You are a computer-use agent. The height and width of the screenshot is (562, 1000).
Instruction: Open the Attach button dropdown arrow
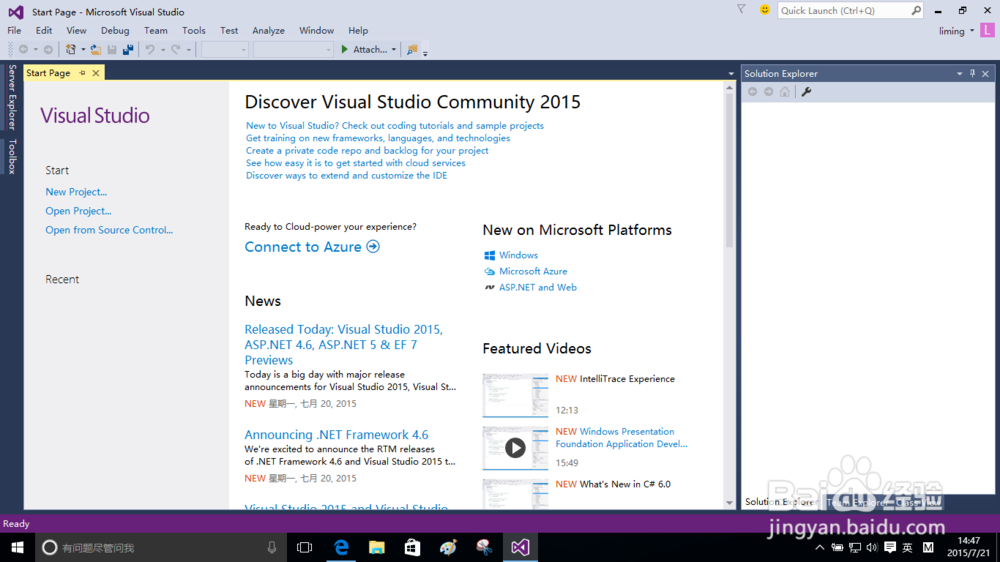tap(393, 50)
